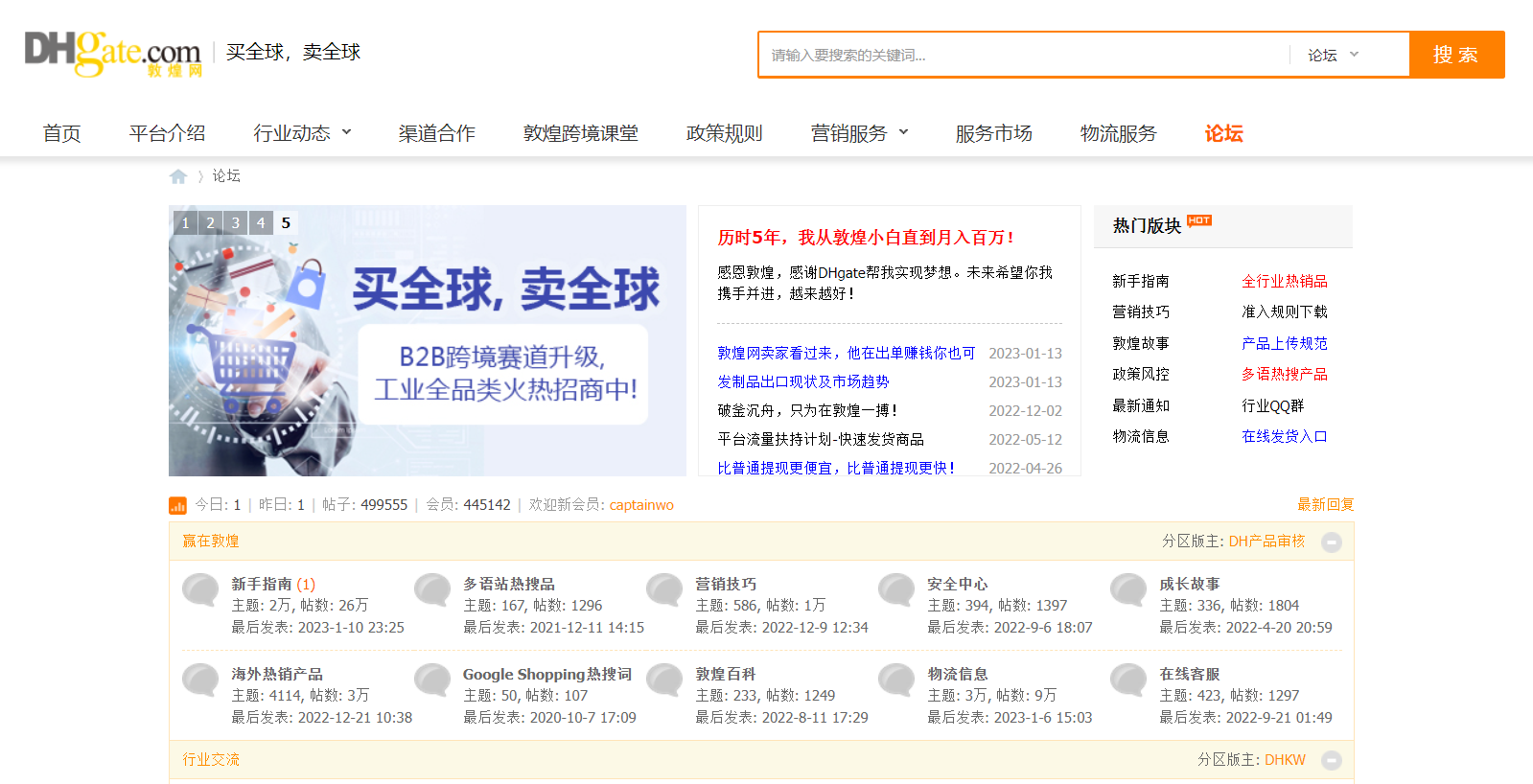The image size is (1533, 784).
Task: Click the home breadcrumb icon
Action: point(178,176)
